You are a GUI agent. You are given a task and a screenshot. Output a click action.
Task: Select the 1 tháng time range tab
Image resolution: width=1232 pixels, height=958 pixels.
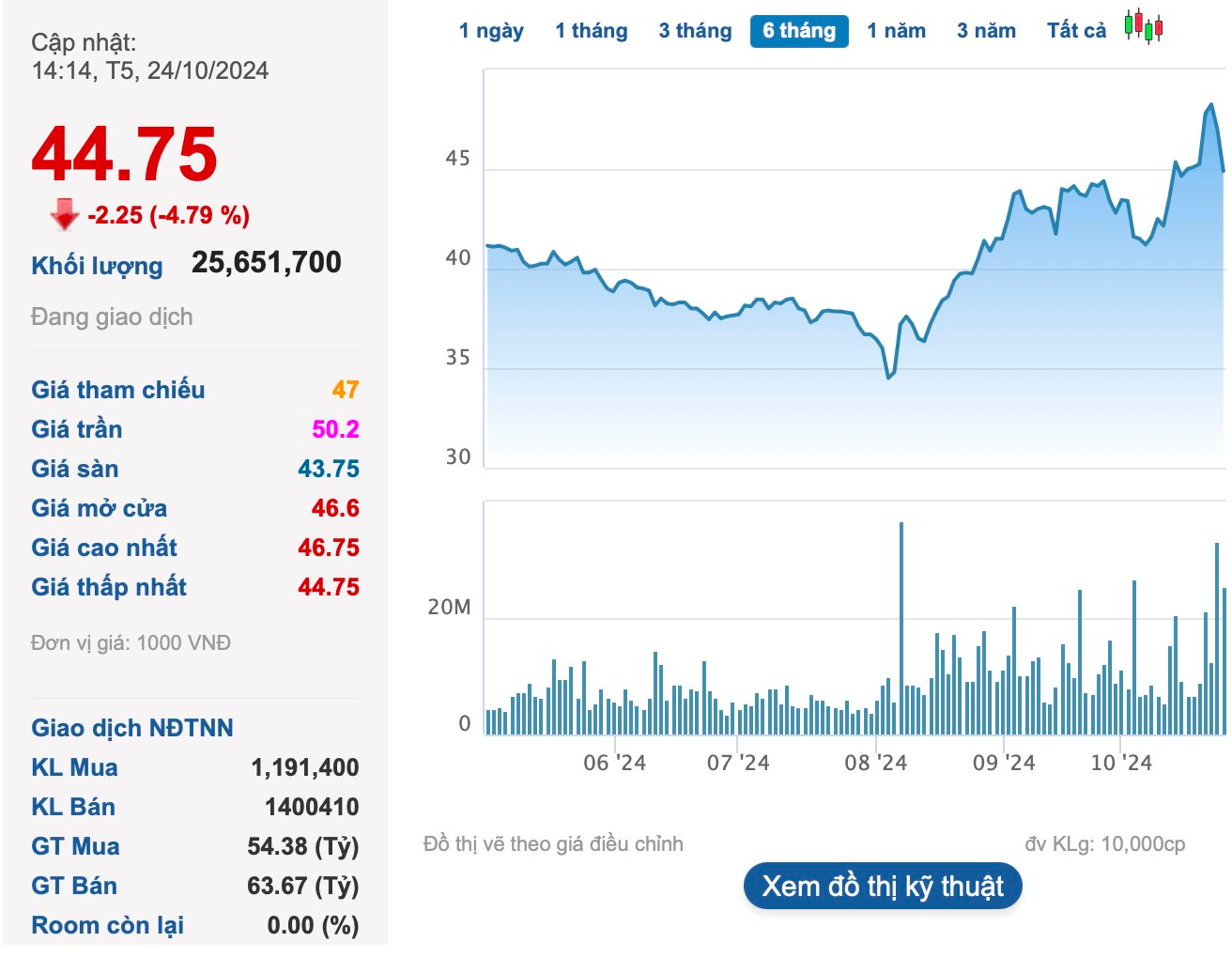tap(592, 31)
